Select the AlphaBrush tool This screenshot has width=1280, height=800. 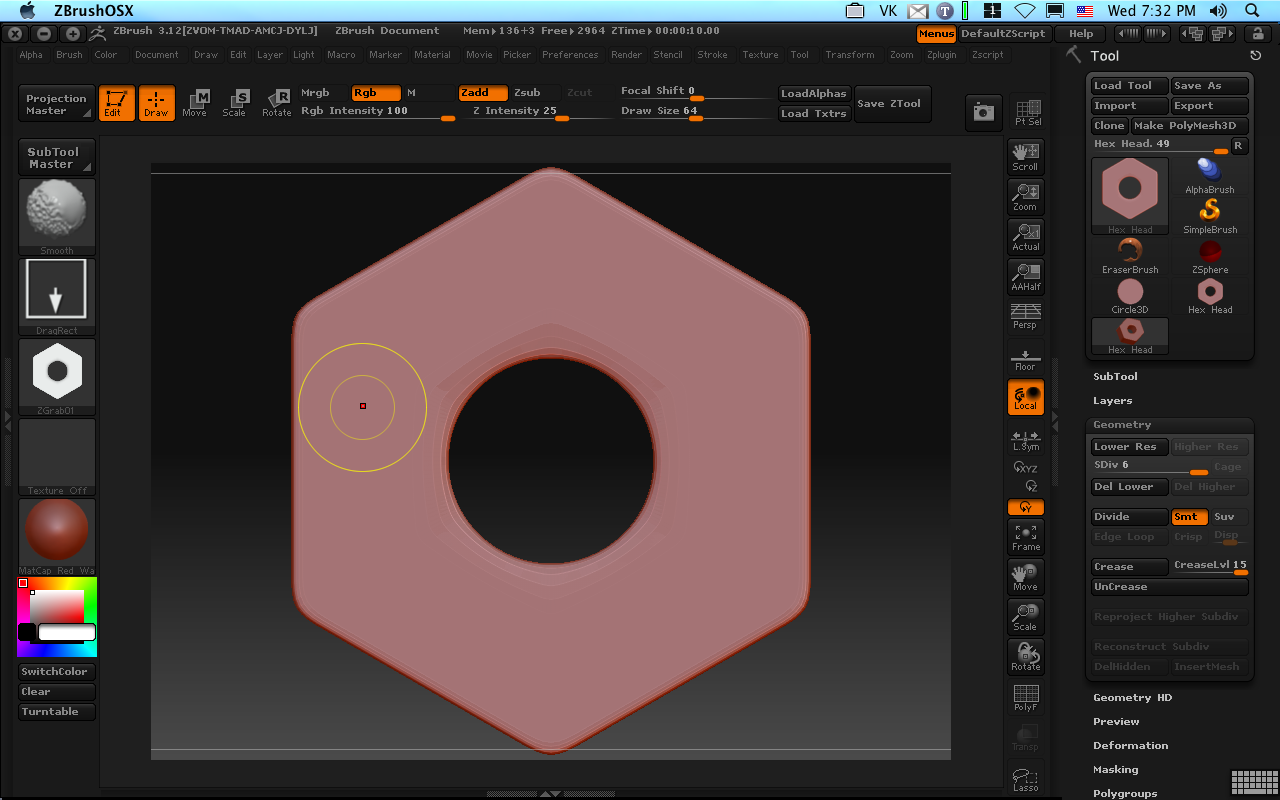[x=1210, y=177]
